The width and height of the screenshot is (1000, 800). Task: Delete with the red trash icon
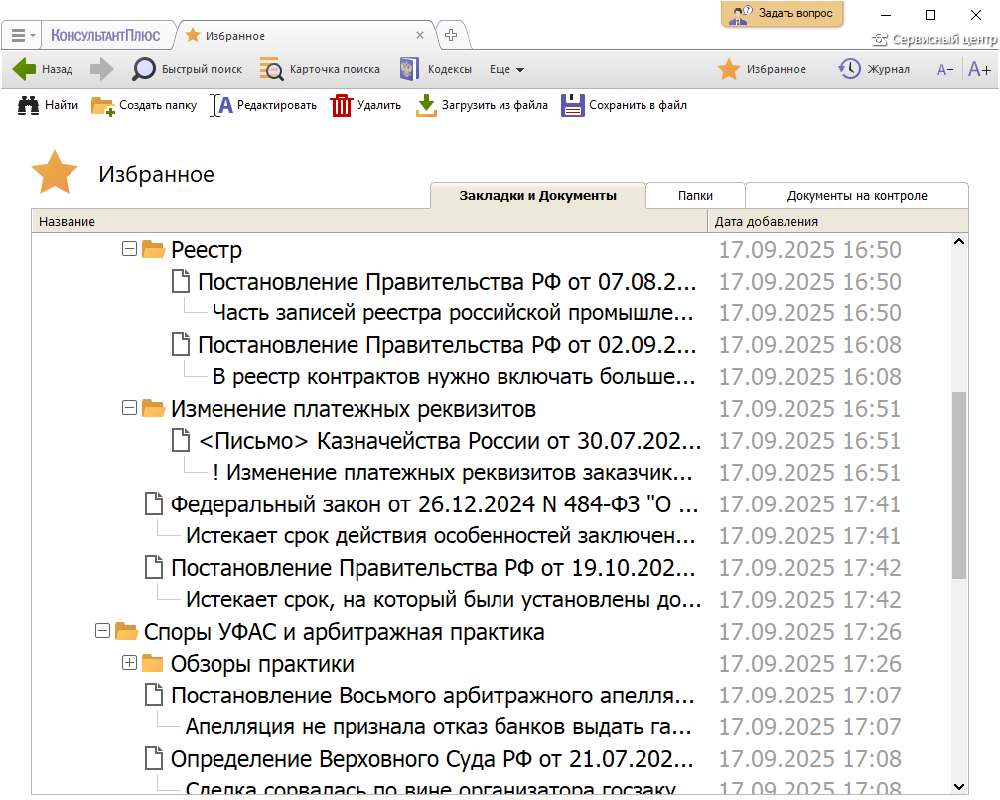tap(342, 105)
